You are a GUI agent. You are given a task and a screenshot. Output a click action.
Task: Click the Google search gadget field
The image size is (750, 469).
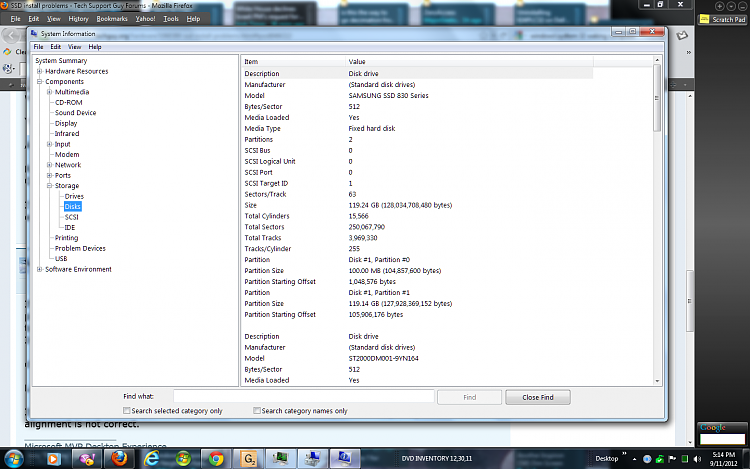722,439
